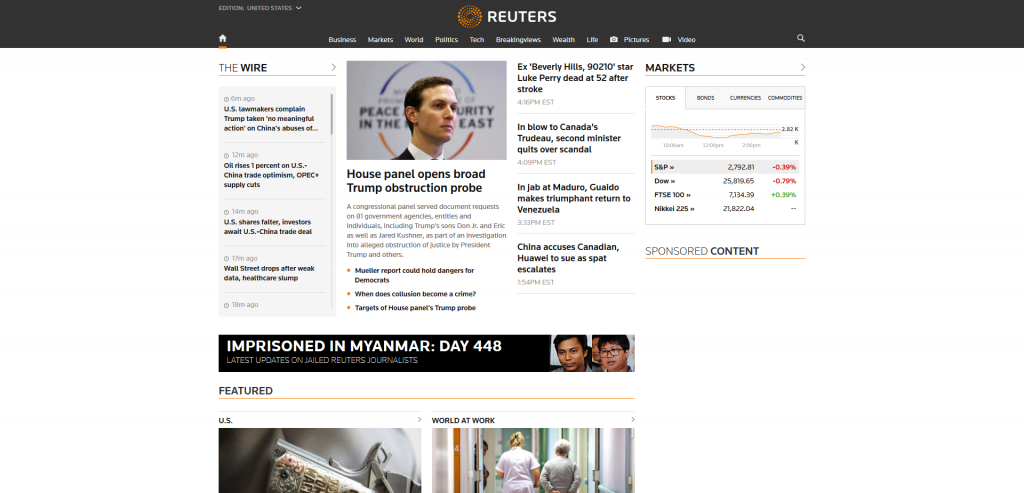The width and height of the screenshot is (1024, 493).
Task: Open wire story 'Oil rises 1 percent'
Action: pyautogui.click(x=272, y=175)
